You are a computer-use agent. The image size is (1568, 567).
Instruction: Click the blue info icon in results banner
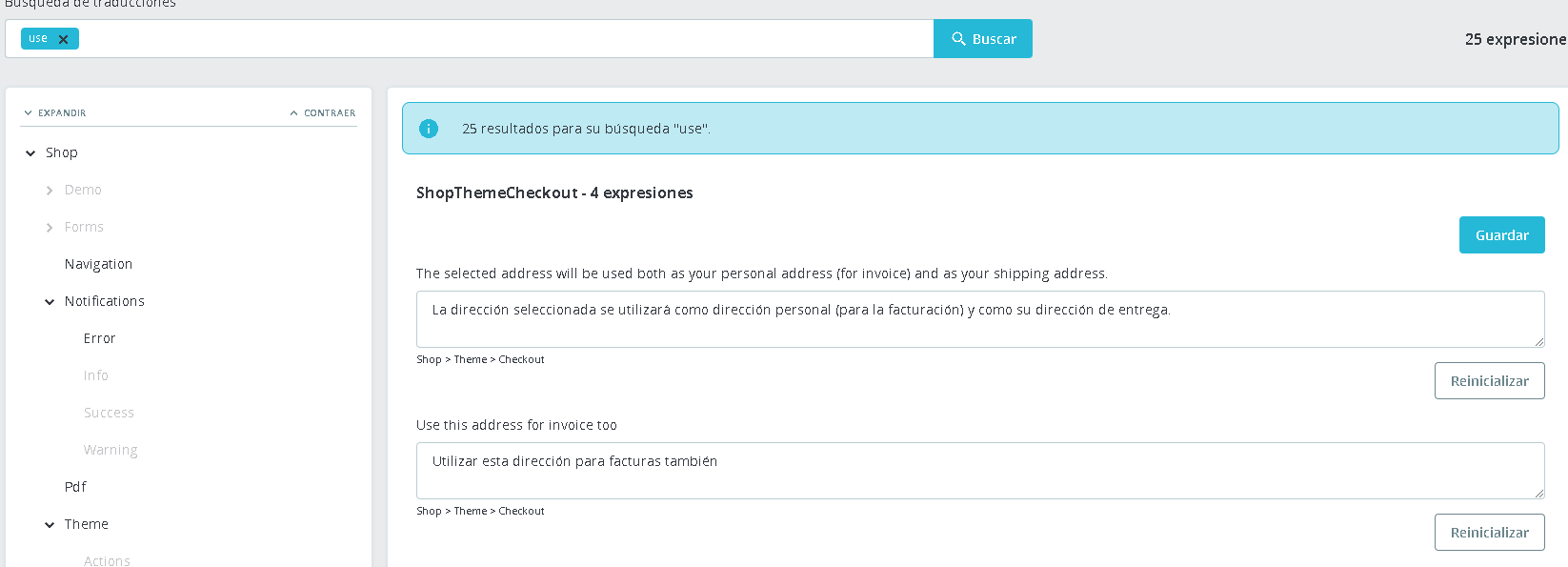(x=429, y=129)
